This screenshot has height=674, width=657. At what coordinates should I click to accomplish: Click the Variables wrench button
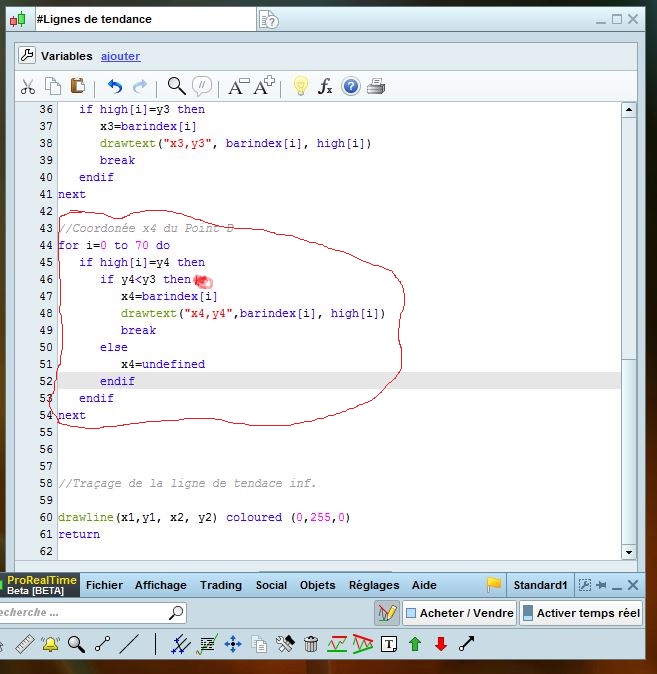(28, 56)
